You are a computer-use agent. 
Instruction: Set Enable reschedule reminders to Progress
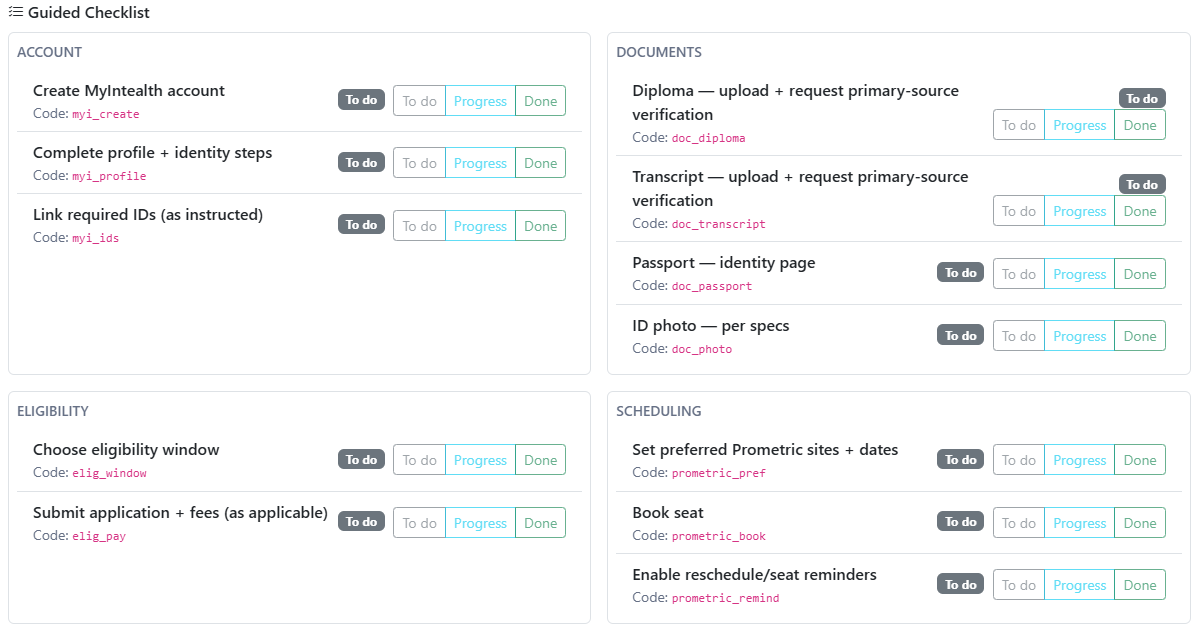pyautogui.click(x=1079, y=585)
